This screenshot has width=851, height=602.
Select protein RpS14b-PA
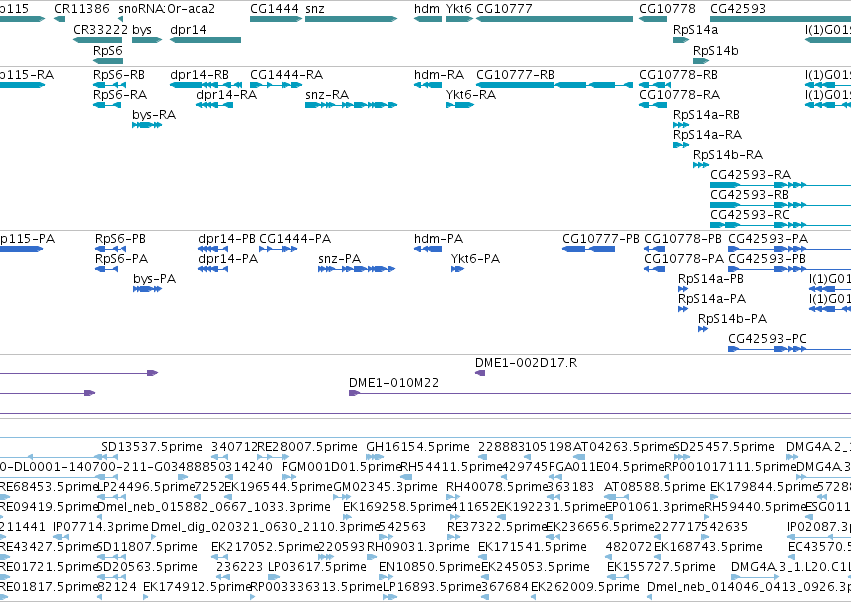pos(703,329)
